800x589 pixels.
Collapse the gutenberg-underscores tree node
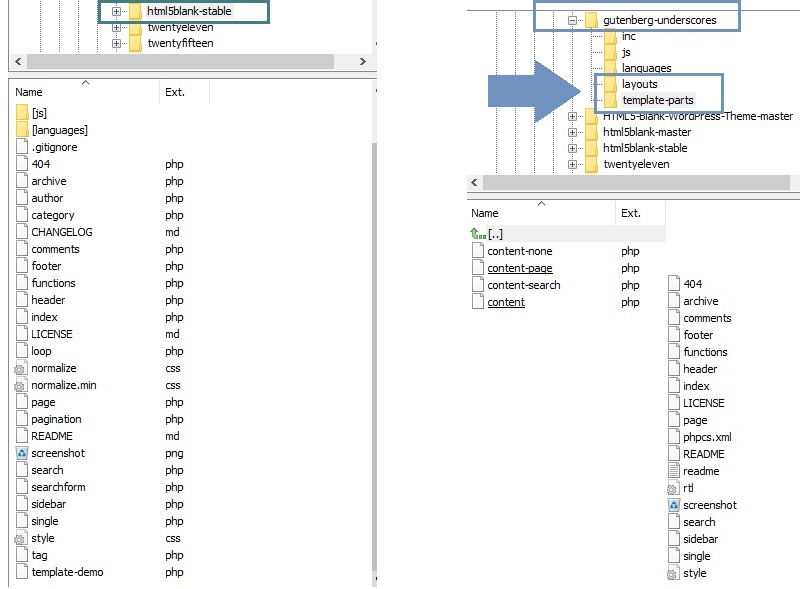click(572, 20)
